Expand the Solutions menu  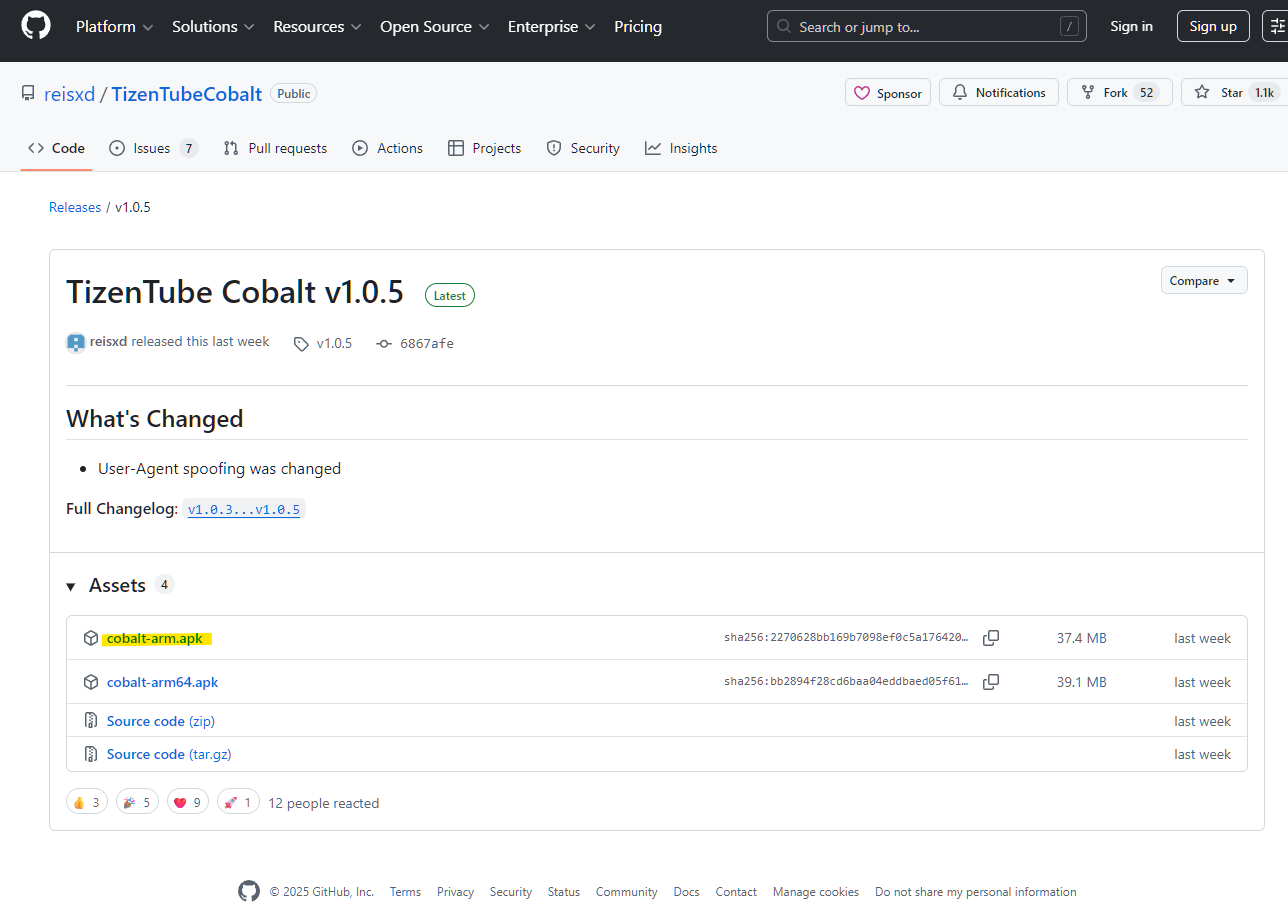(x=213, y=27)
